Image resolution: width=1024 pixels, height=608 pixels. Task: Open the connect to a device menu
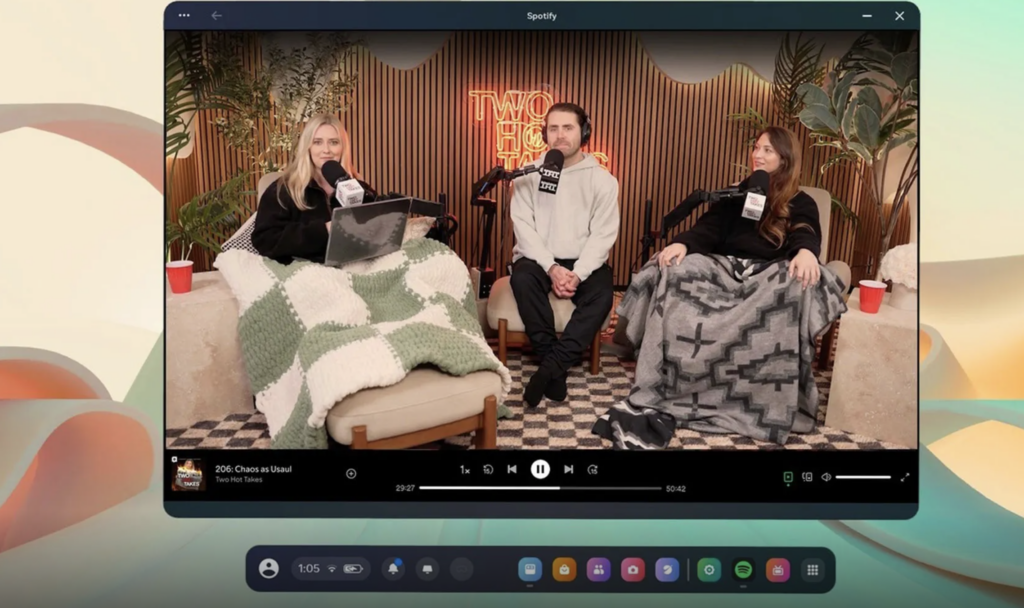coord(807,477)
